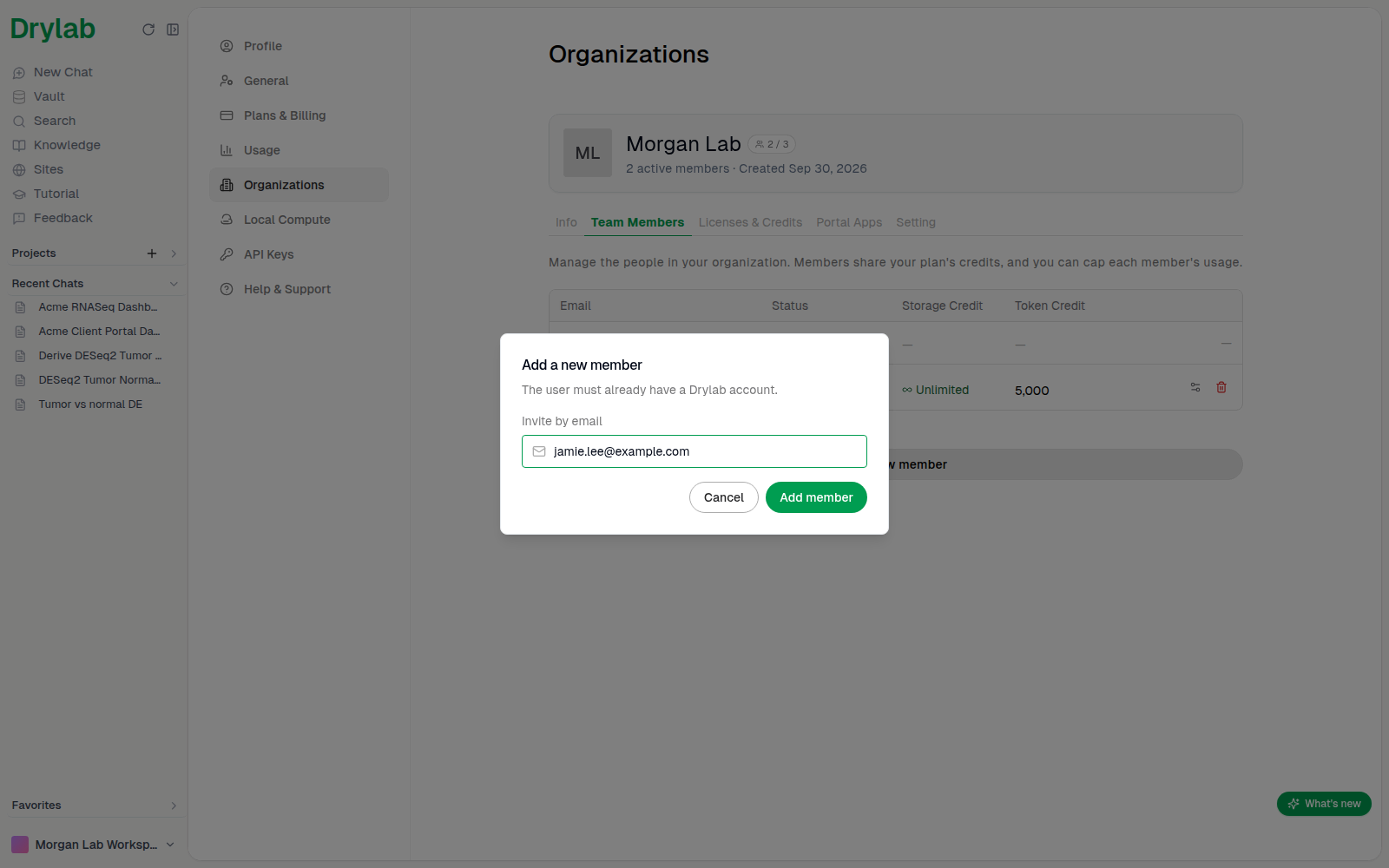Add a new project with the plus icon

coord(152,253)
